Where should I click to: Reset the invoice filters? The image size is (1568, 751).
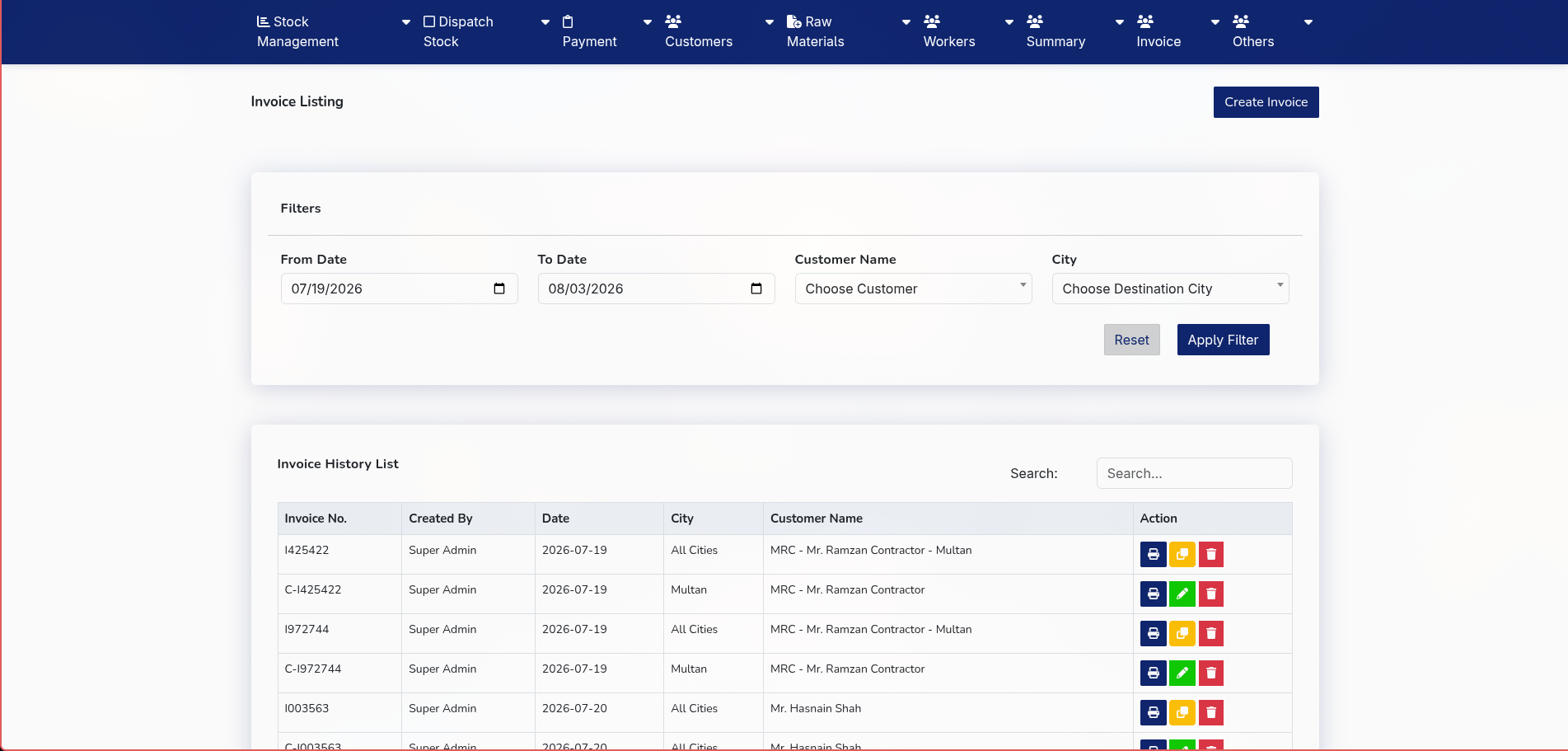pyautogui.click(x=1131, y=340)
